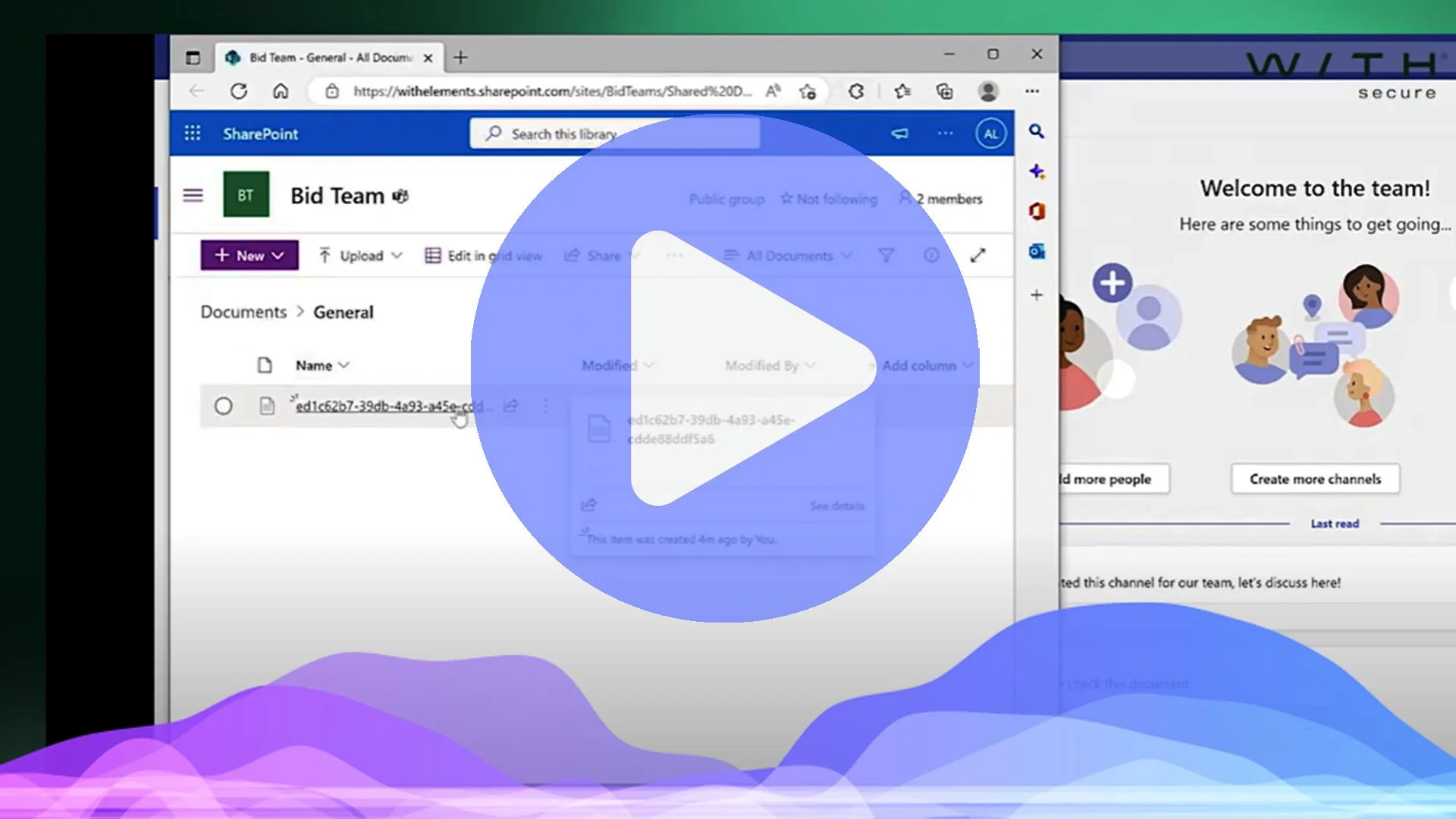Toggle the vertical tabs pane button

tap(193, 58)
